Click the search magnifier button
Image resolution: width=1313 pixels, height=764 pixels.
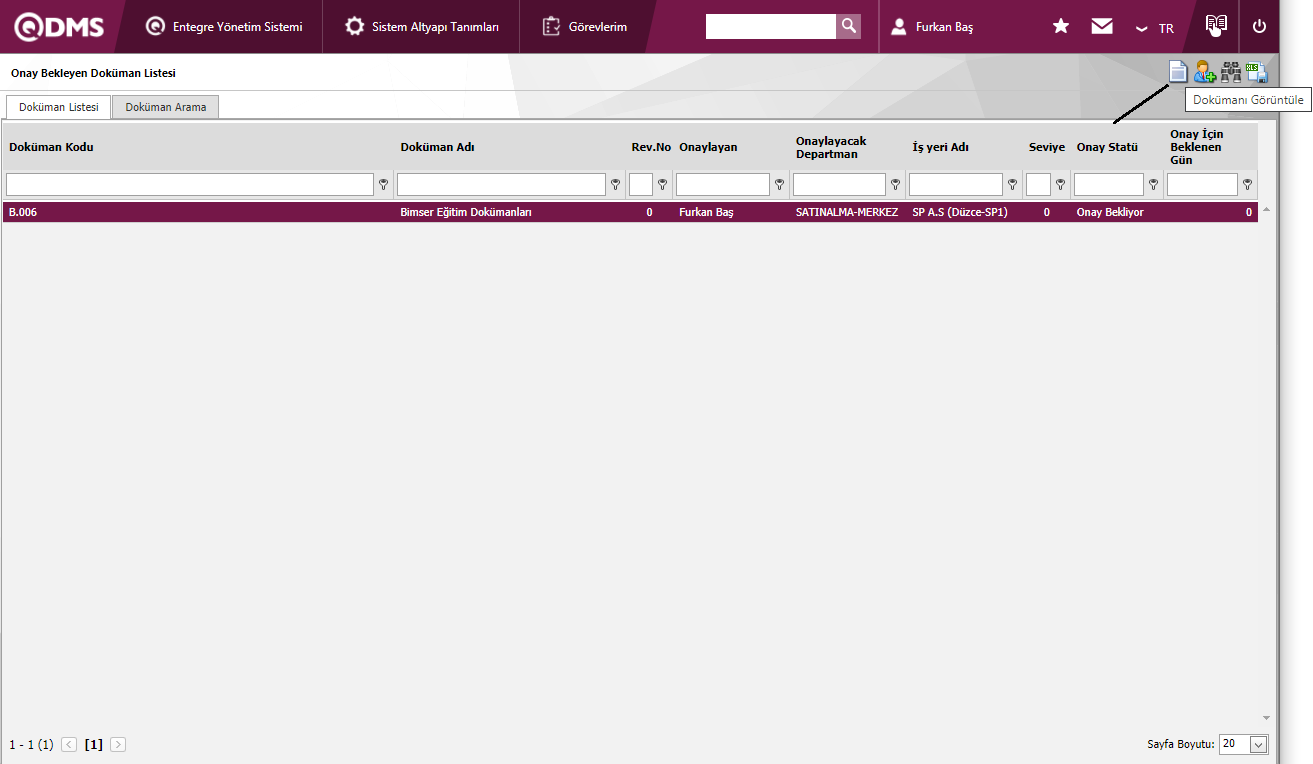pos(848,27)
